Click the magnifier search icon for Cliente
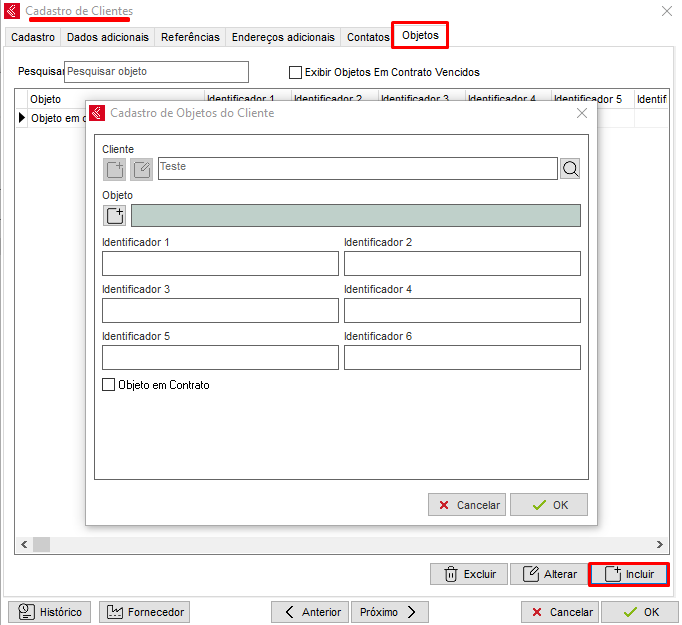682x625 pixels. coord(570,169)
